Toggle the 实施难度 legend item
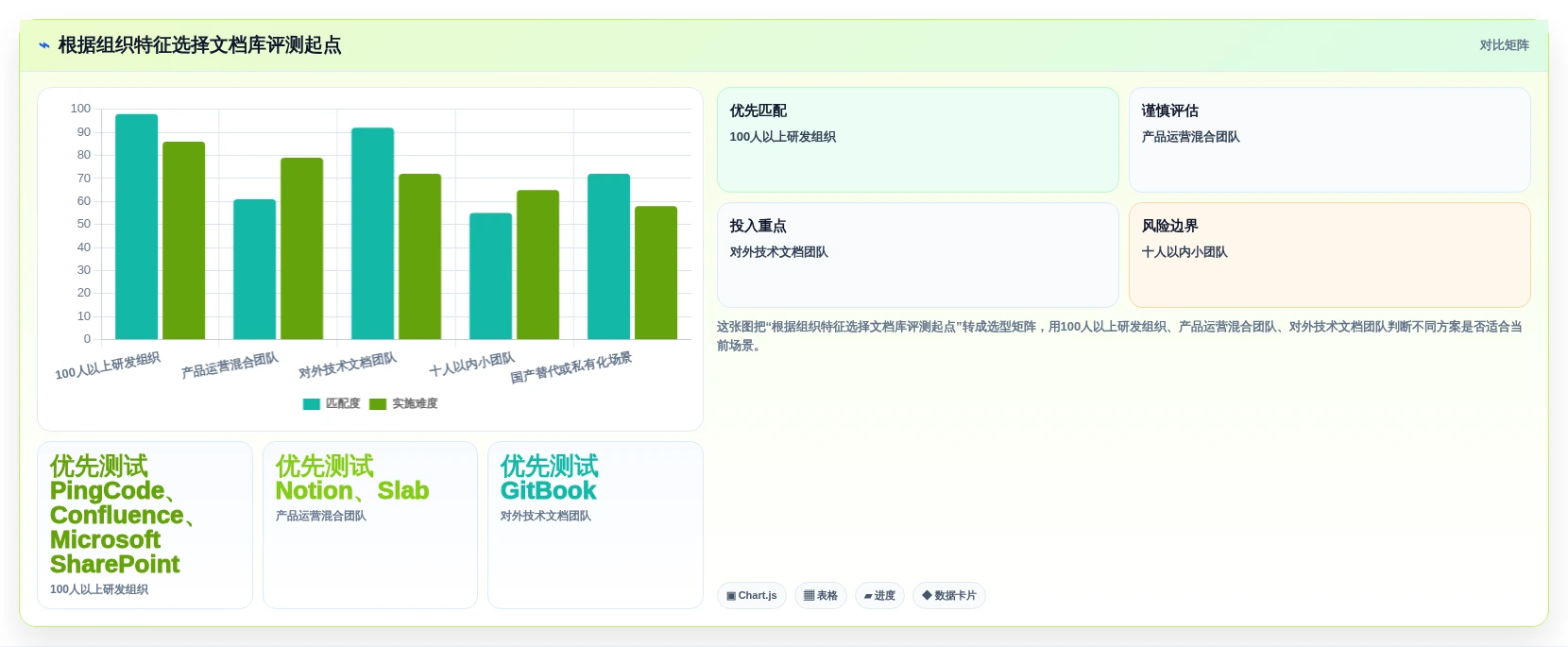 click(403, 403)
